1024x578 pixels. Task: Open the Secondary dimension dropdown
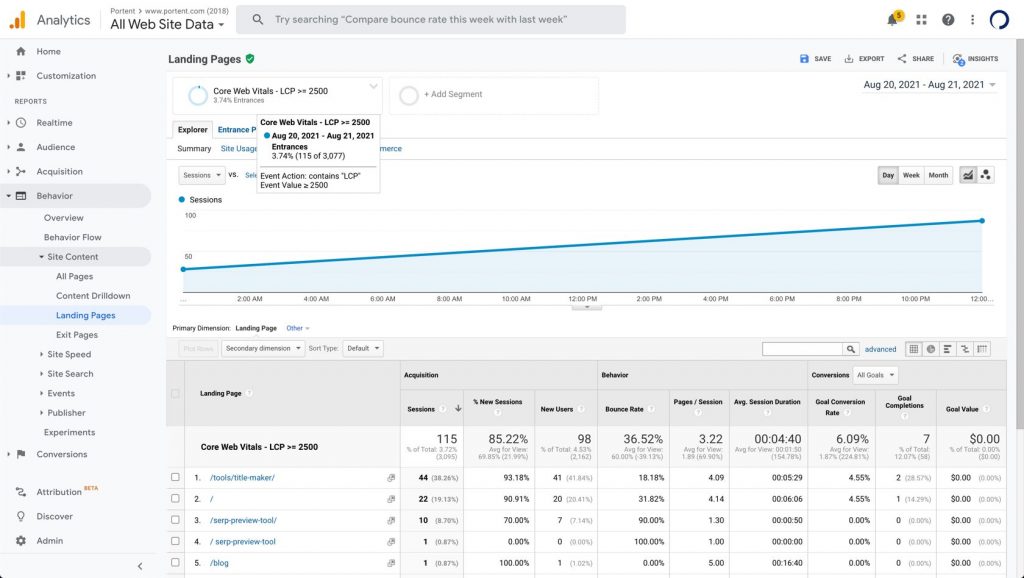click(263, 349)
